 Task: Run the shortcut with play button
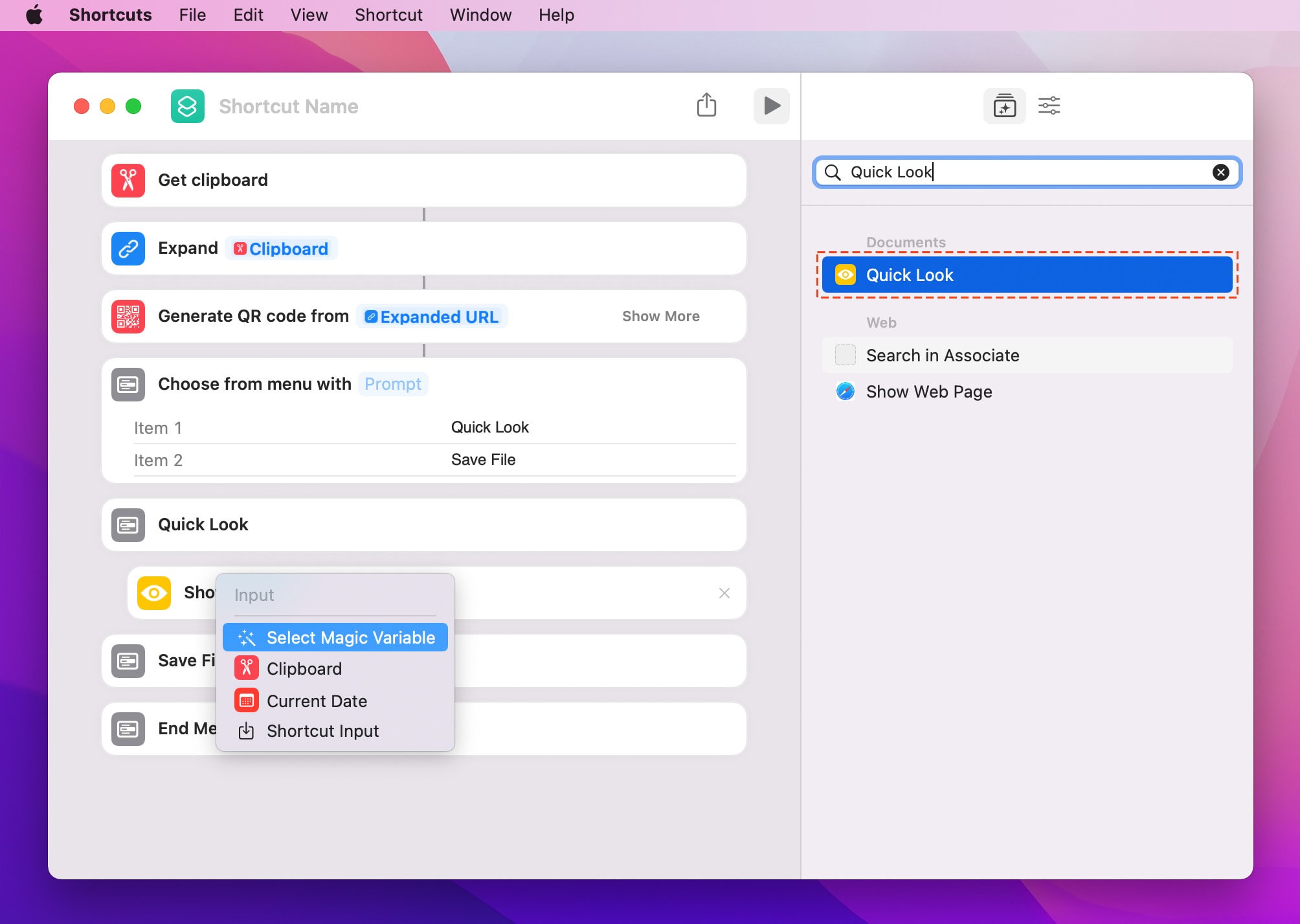(771, 106)
